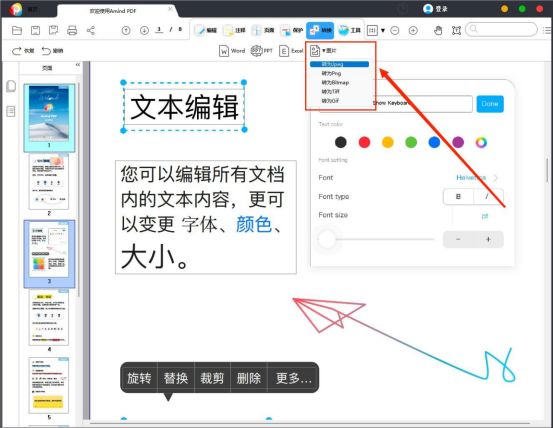
Task: Convert the document to Word
Action: click(232, 51)
